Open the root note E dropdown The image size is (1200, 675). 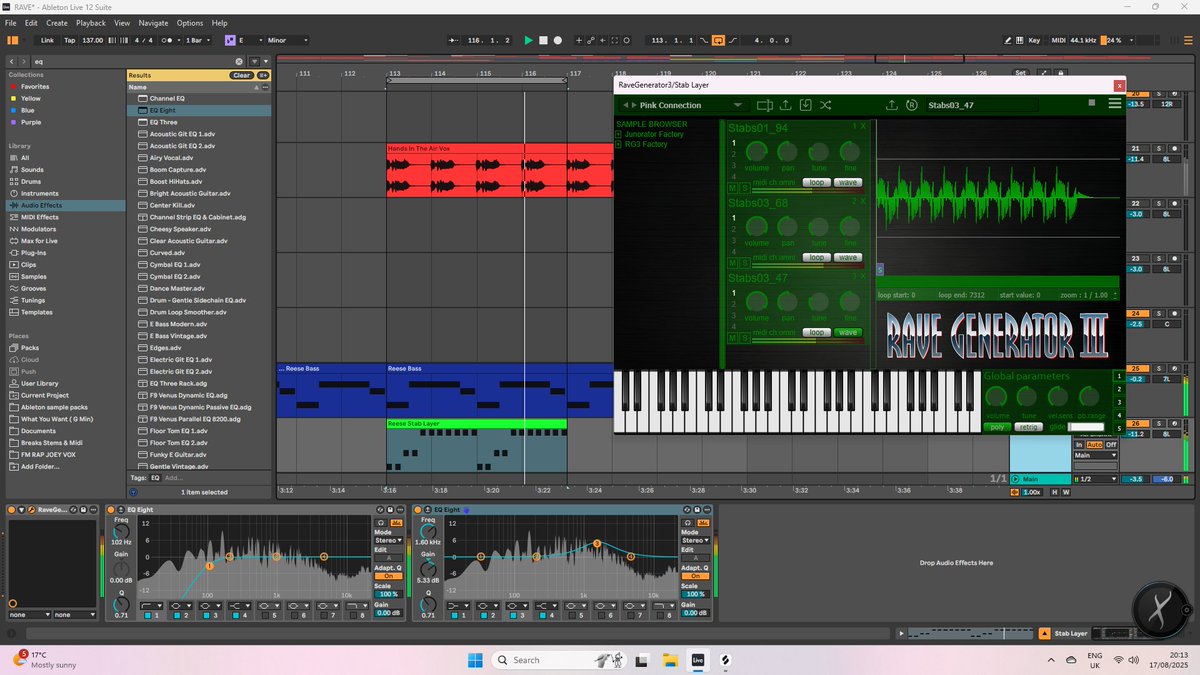click(249, 40)
